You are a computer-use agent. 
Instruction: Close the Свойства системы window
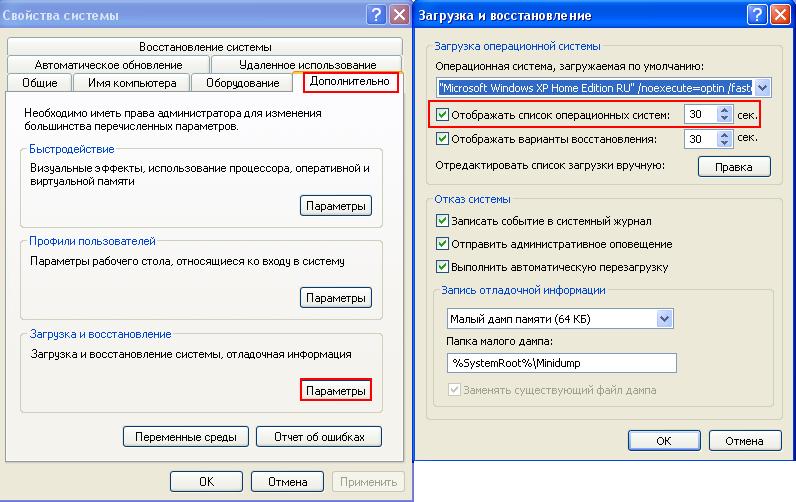pos(400,15)
